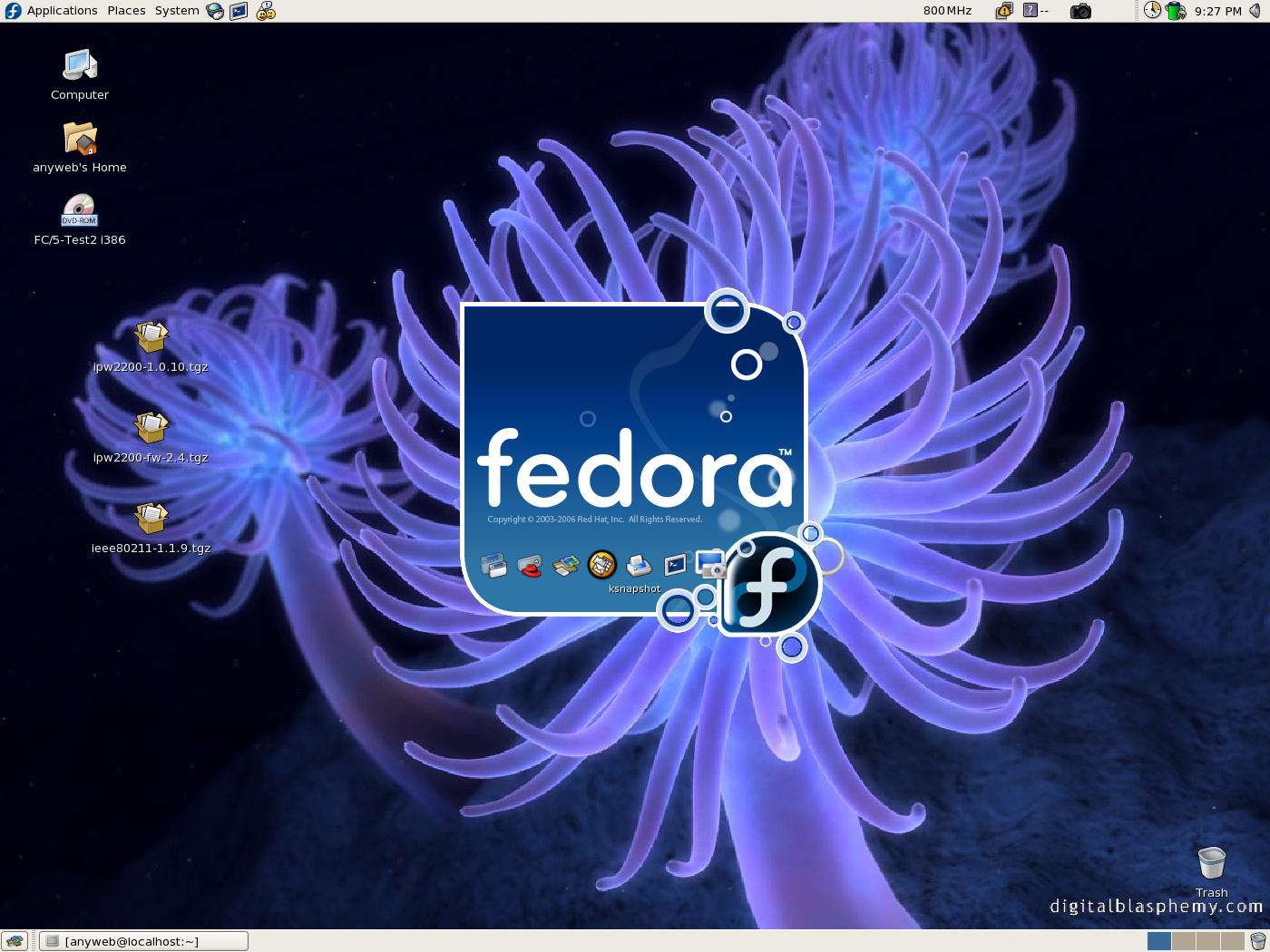The width and height of the screenshot is (1270, 952).
Task: Click the analog clock icon in panel
Action: click(x=1152, y=10)
